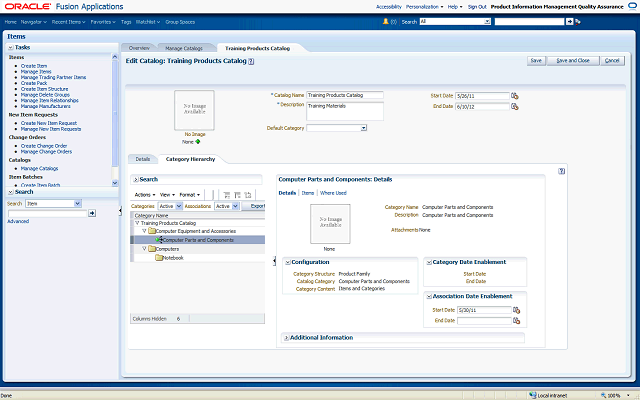
Task: Open the Association End Date calendar icon
Action: pyautogui.click(x=516, y=321)
